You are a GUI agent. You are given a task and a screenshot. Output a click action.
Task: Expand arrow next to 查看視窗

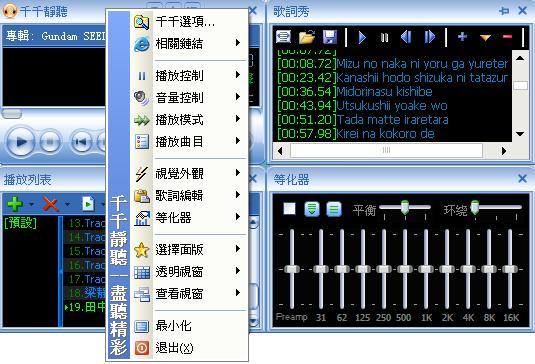tap(238, 292)
